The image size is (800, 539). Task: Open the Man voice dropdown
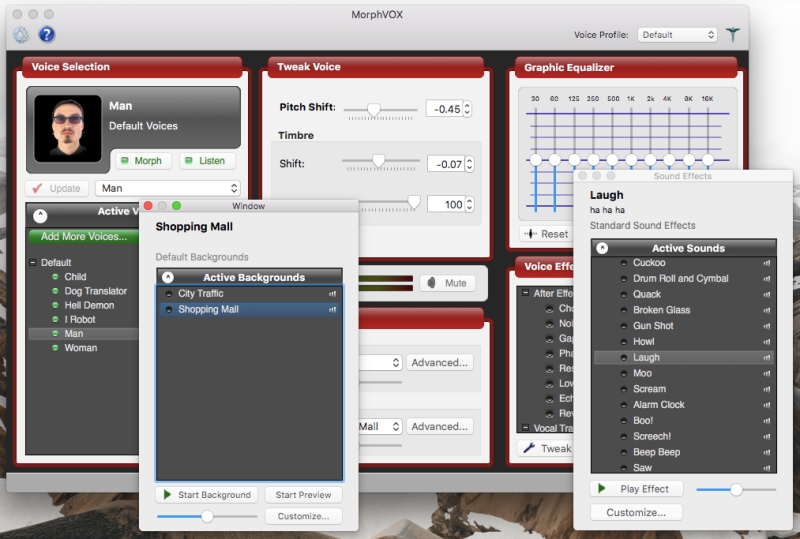click(x=167, y=188)
